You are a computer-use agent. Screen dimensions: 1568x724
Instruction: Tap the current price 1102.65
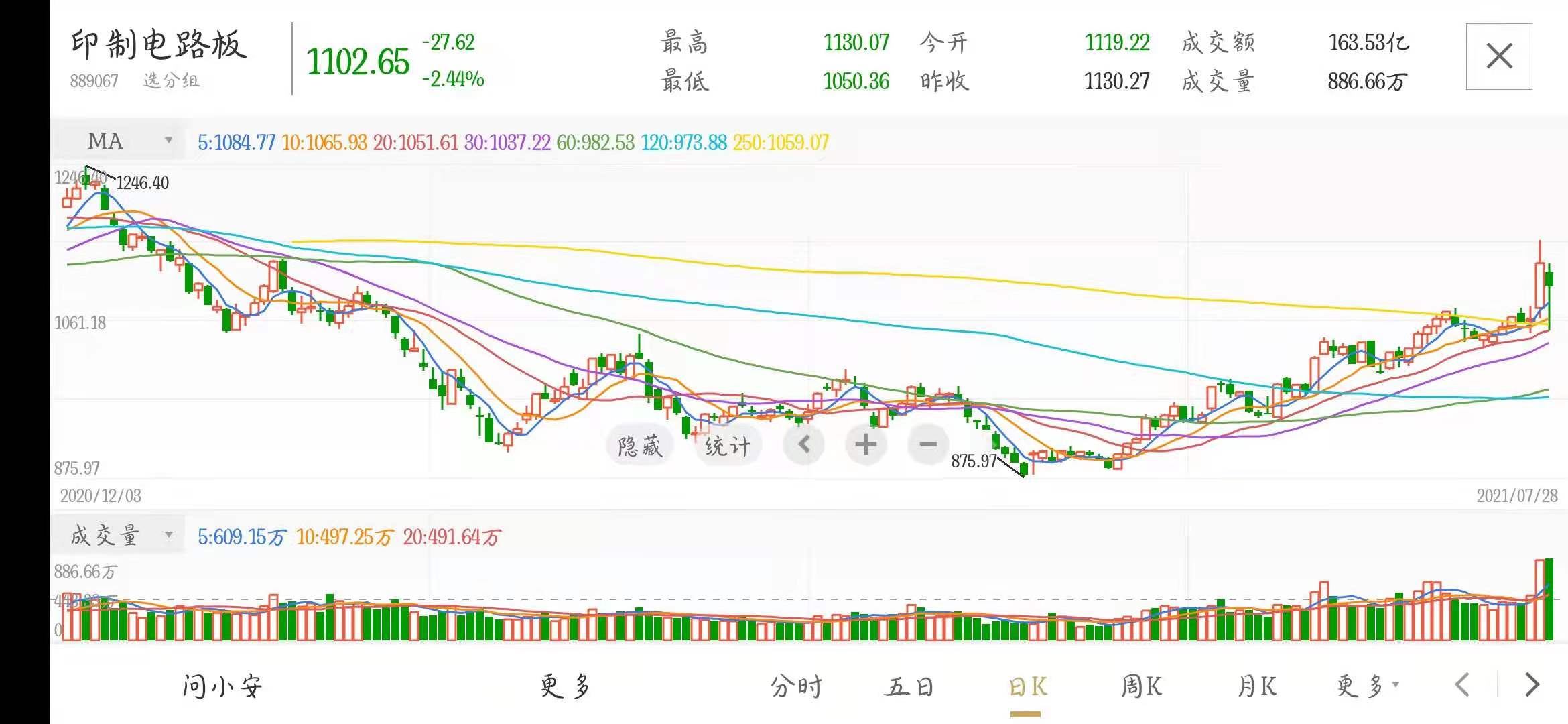point(358,62)
